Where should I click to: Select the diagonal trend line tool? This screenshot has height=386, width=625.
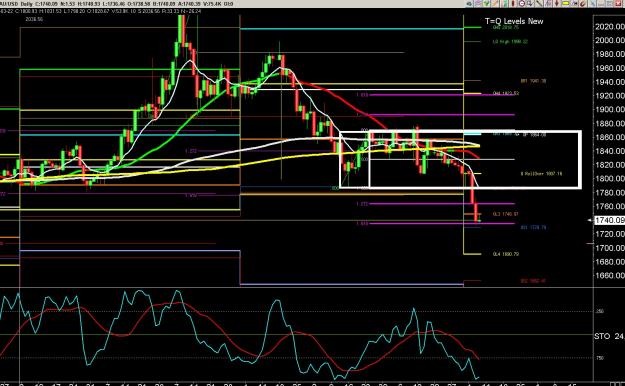tap(539, 4)
